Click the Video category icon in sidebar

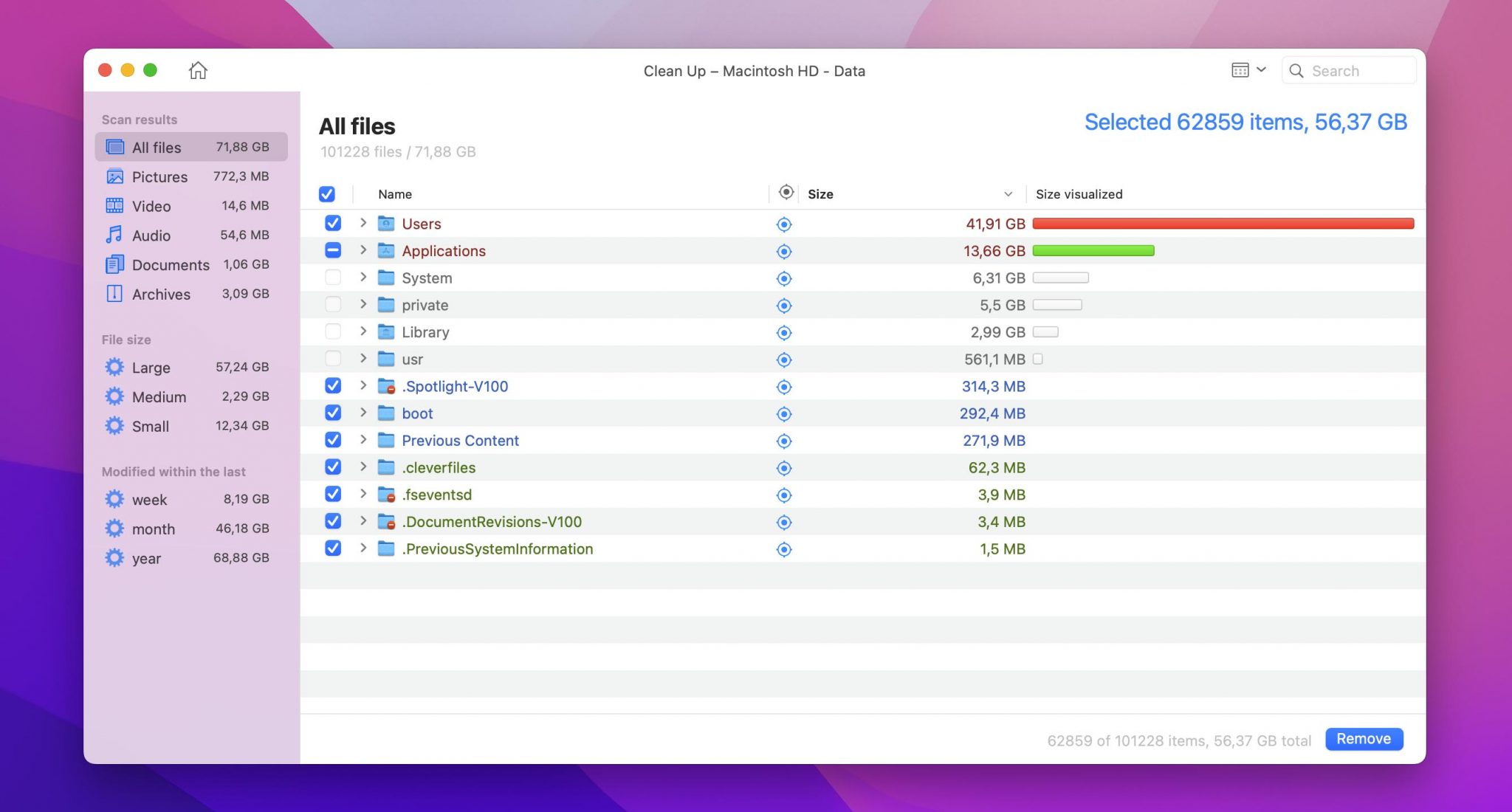point(115,205)
